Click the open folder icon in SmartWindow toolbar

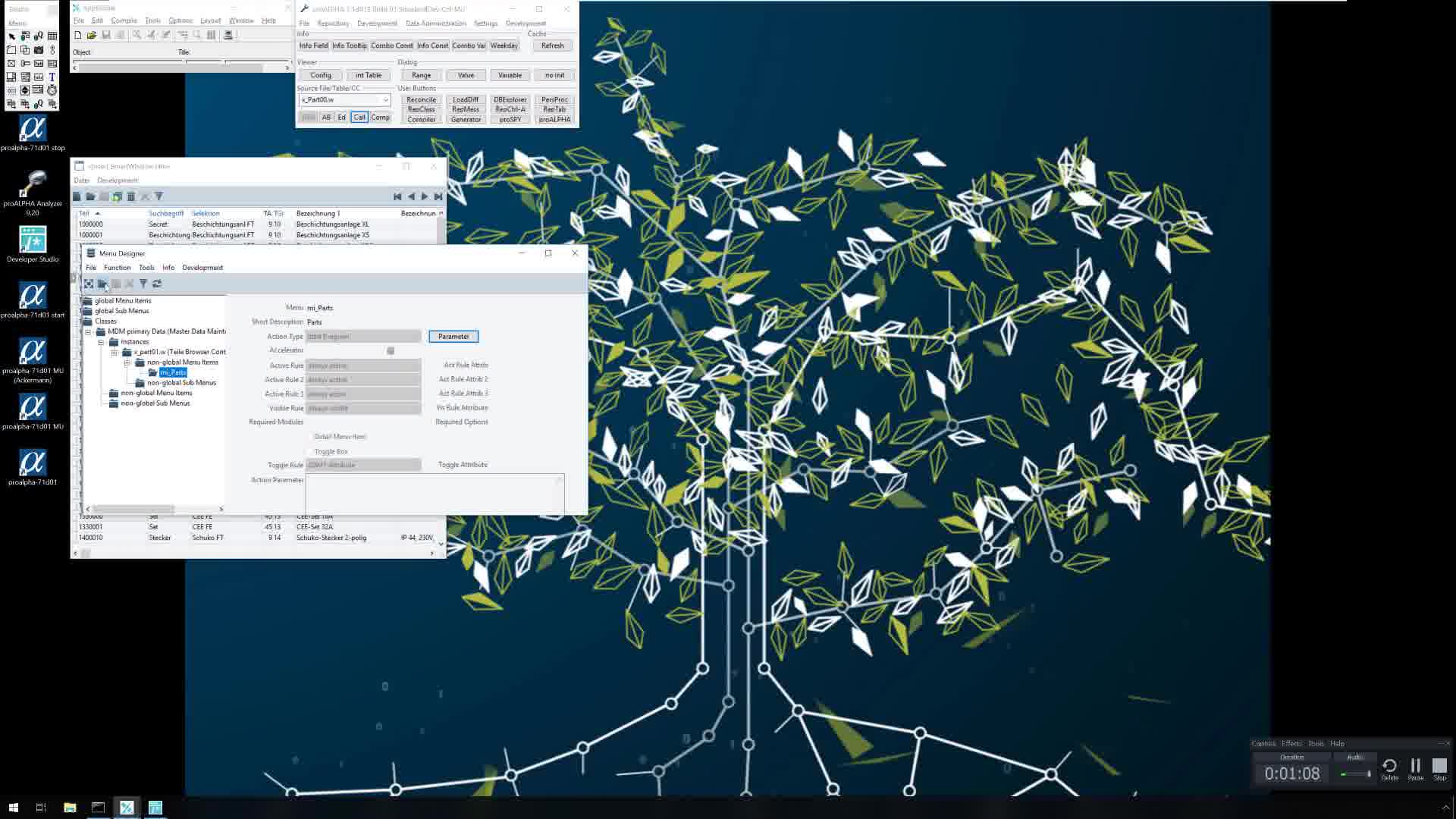(x=90, y=196)
